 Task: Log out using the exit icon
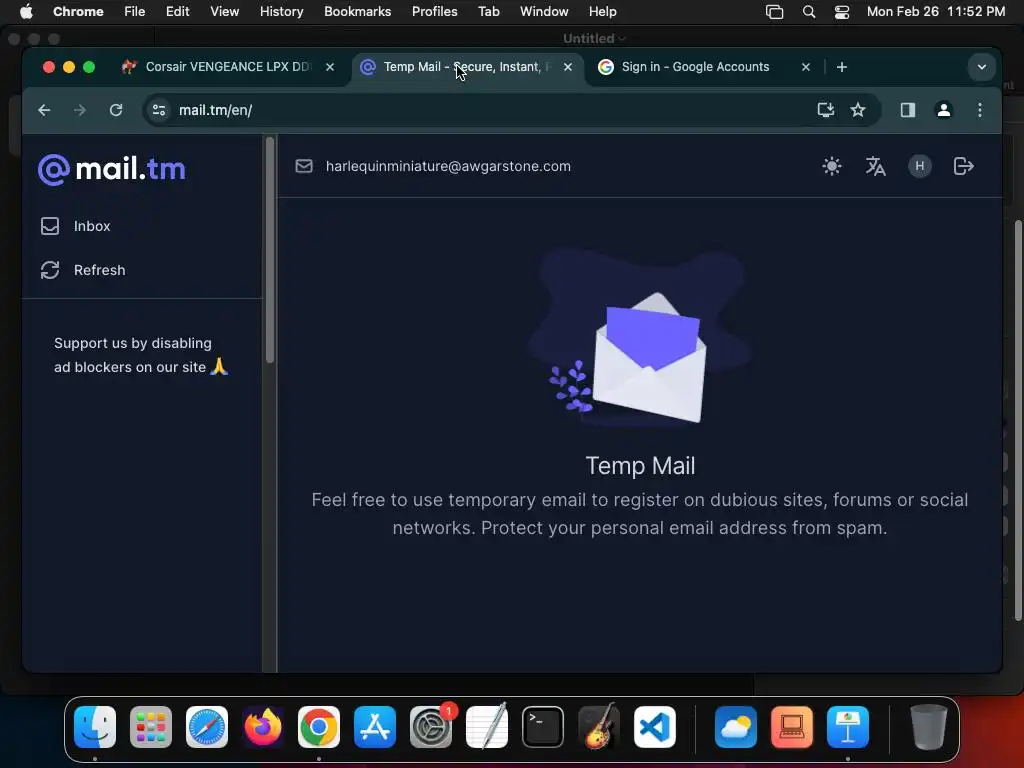[x=963, y=166]
